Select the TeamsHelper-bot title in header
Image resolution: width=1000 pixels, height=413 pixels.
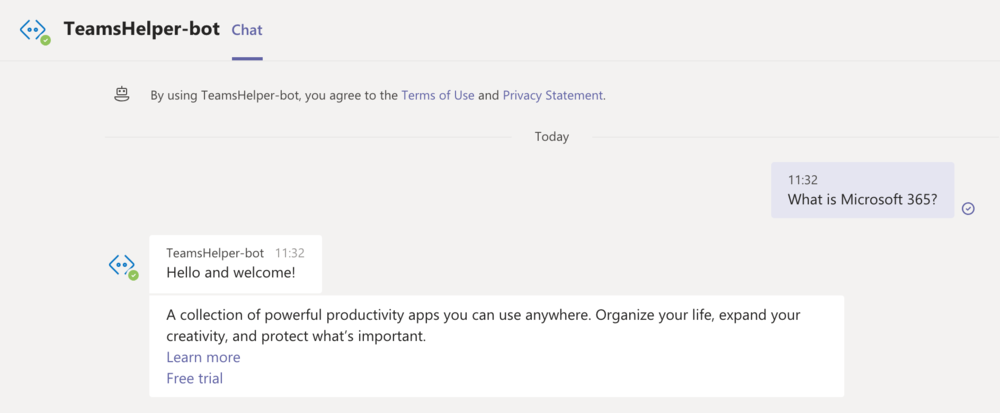(x=142, y=29)
